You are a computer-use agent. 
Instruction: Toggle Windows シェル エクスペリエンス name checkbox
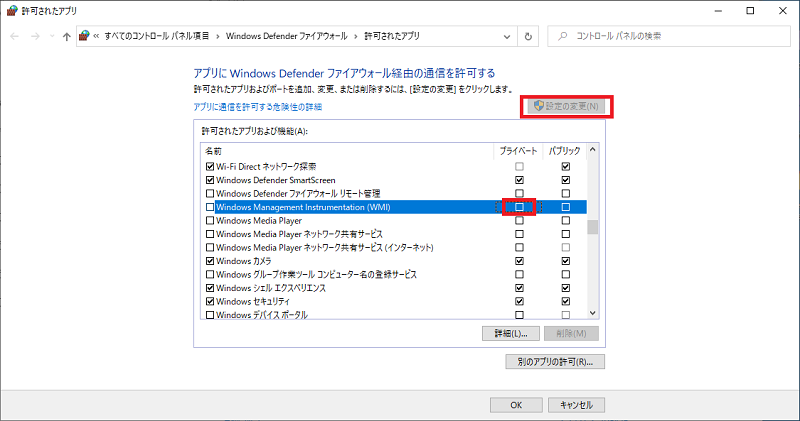(x=210, y=288)
